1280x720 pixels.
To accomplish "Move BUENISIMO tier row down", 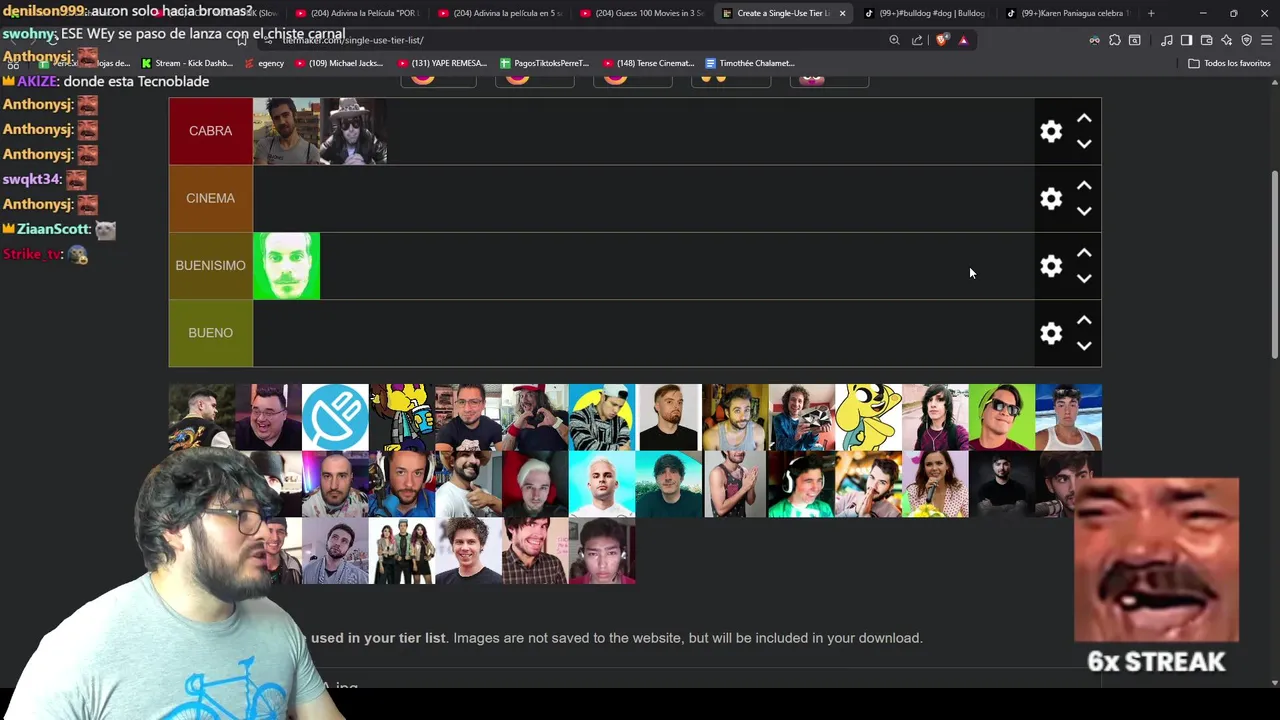I will pyautogui.click(x=1084, y=279).
